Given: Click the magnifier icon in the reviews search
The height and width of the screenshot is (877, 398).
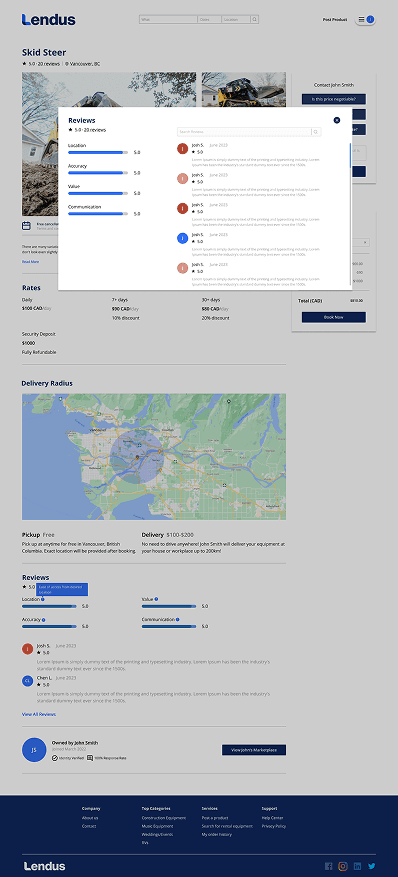Looking at the screenshot, I should coord(316,132).
